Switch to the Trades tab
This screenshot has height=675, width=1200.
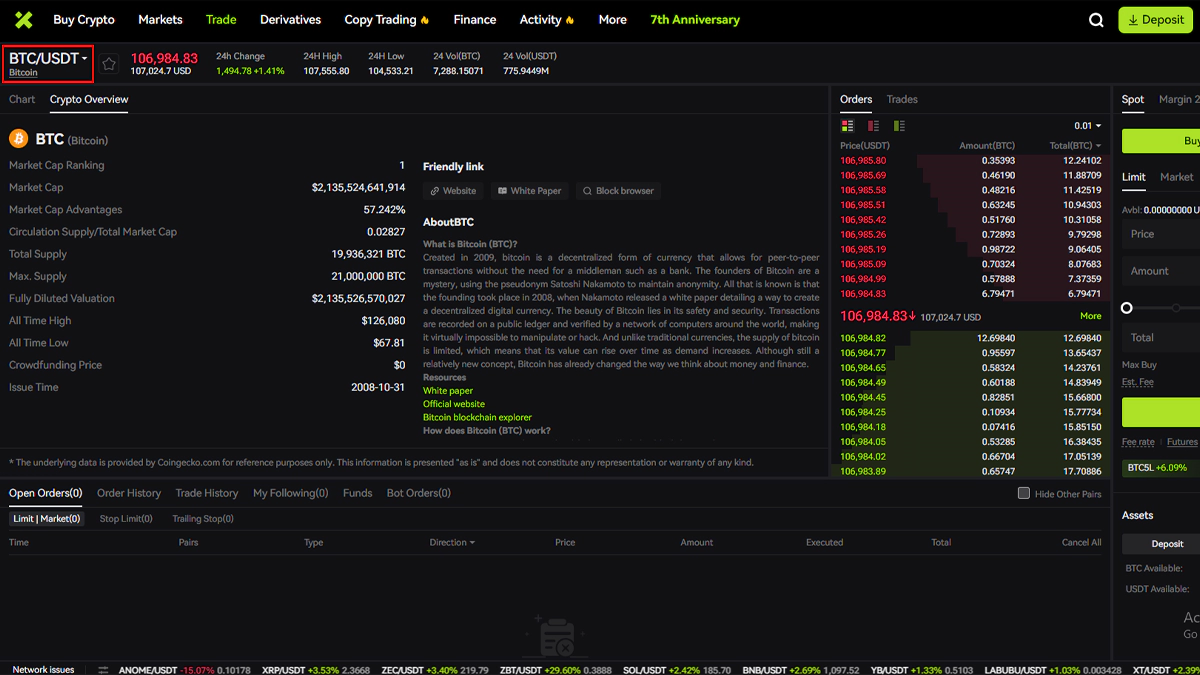pos(902,99)
